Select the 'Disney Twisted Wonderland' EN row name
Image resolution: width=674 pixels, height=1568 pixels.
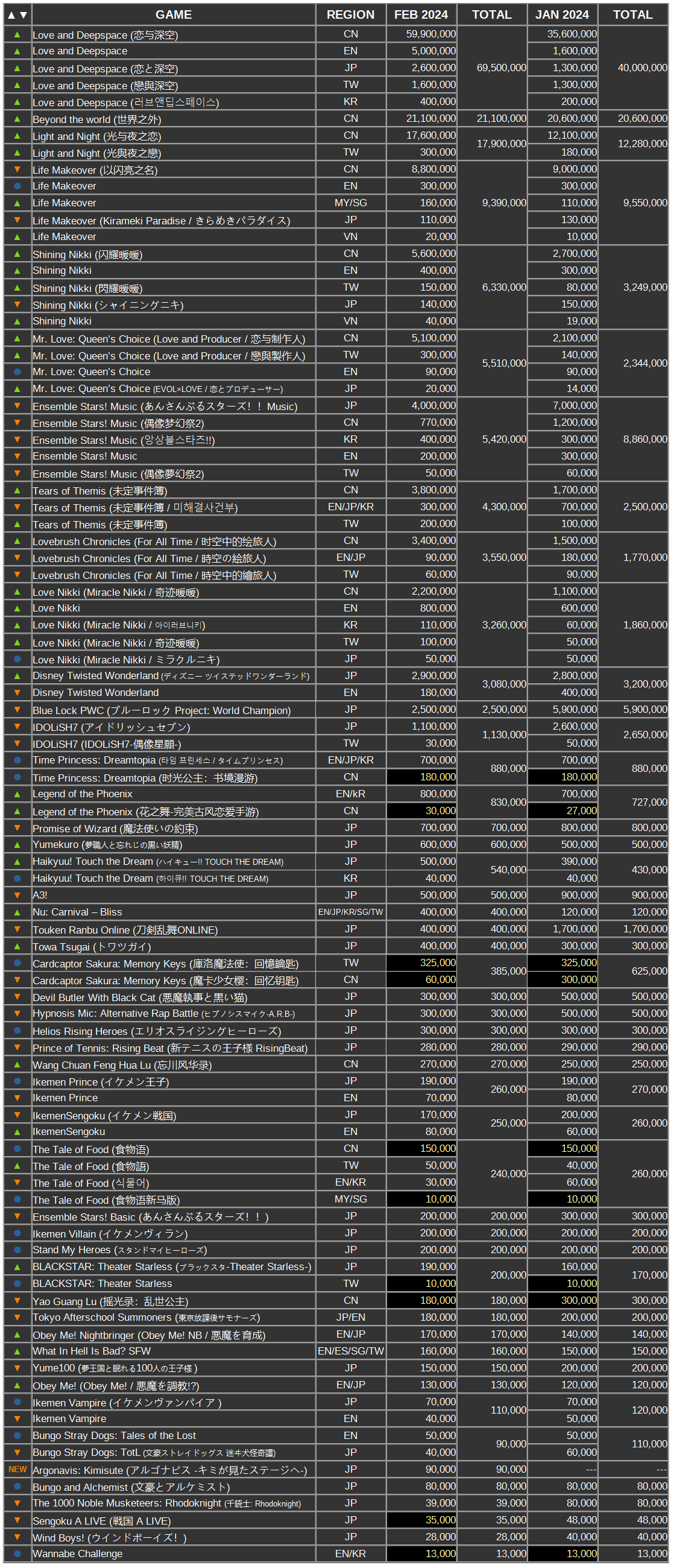tap(174, 692)
